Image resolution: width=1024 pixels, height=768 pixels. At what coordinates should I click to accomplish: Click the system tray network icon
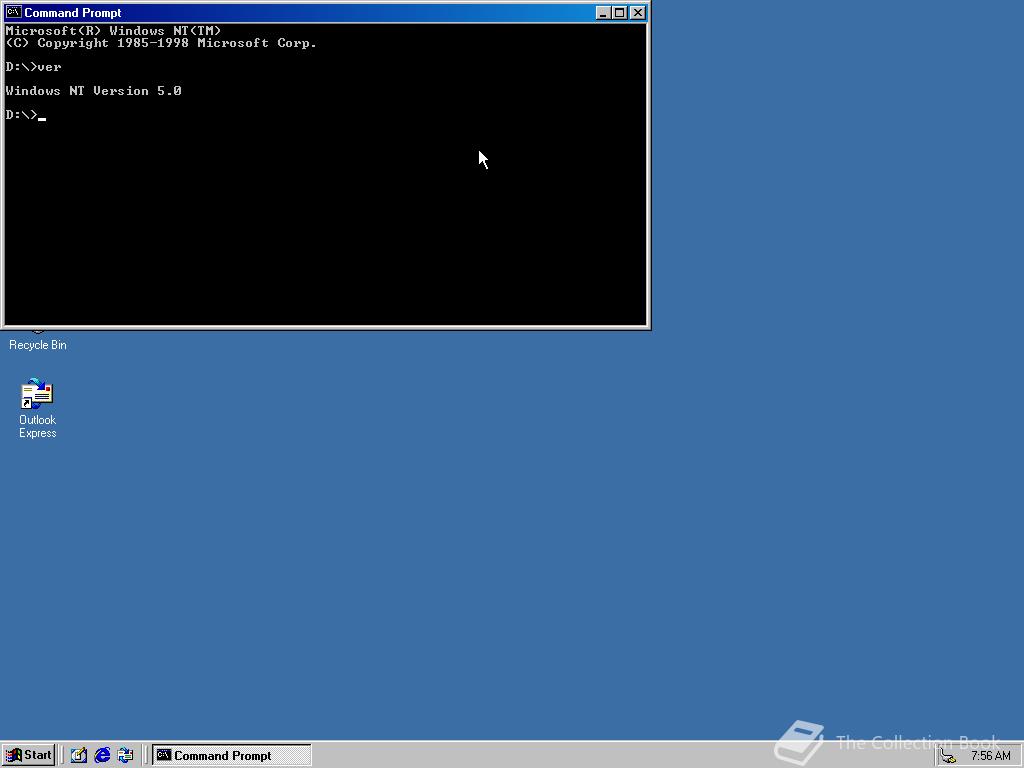click(948, 756)
